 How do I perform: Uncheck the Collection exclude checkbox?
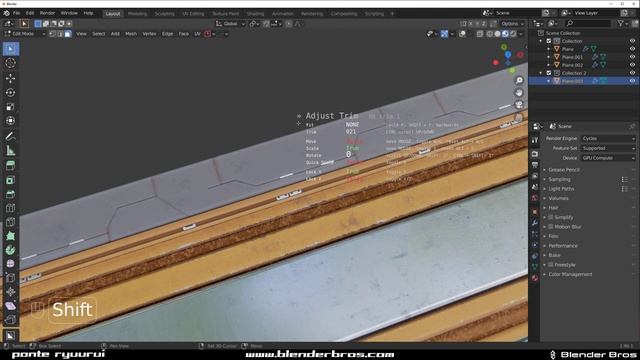click(549, 41)
